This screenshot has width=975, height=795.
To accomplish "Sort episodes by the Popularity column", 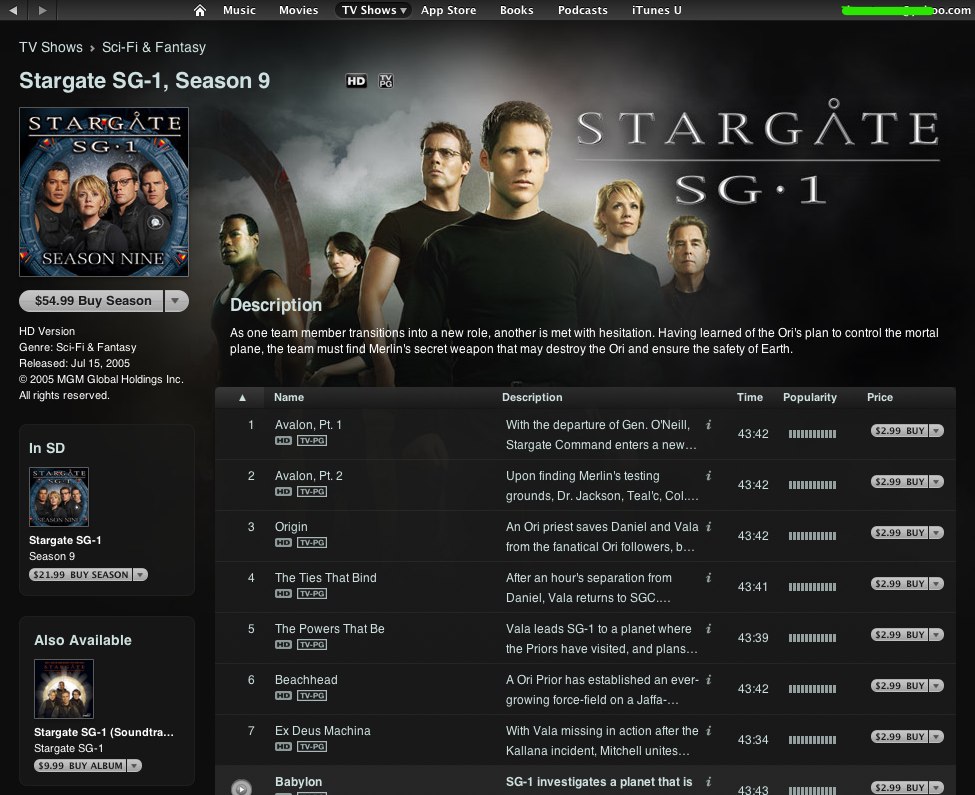I will (810, 397).
